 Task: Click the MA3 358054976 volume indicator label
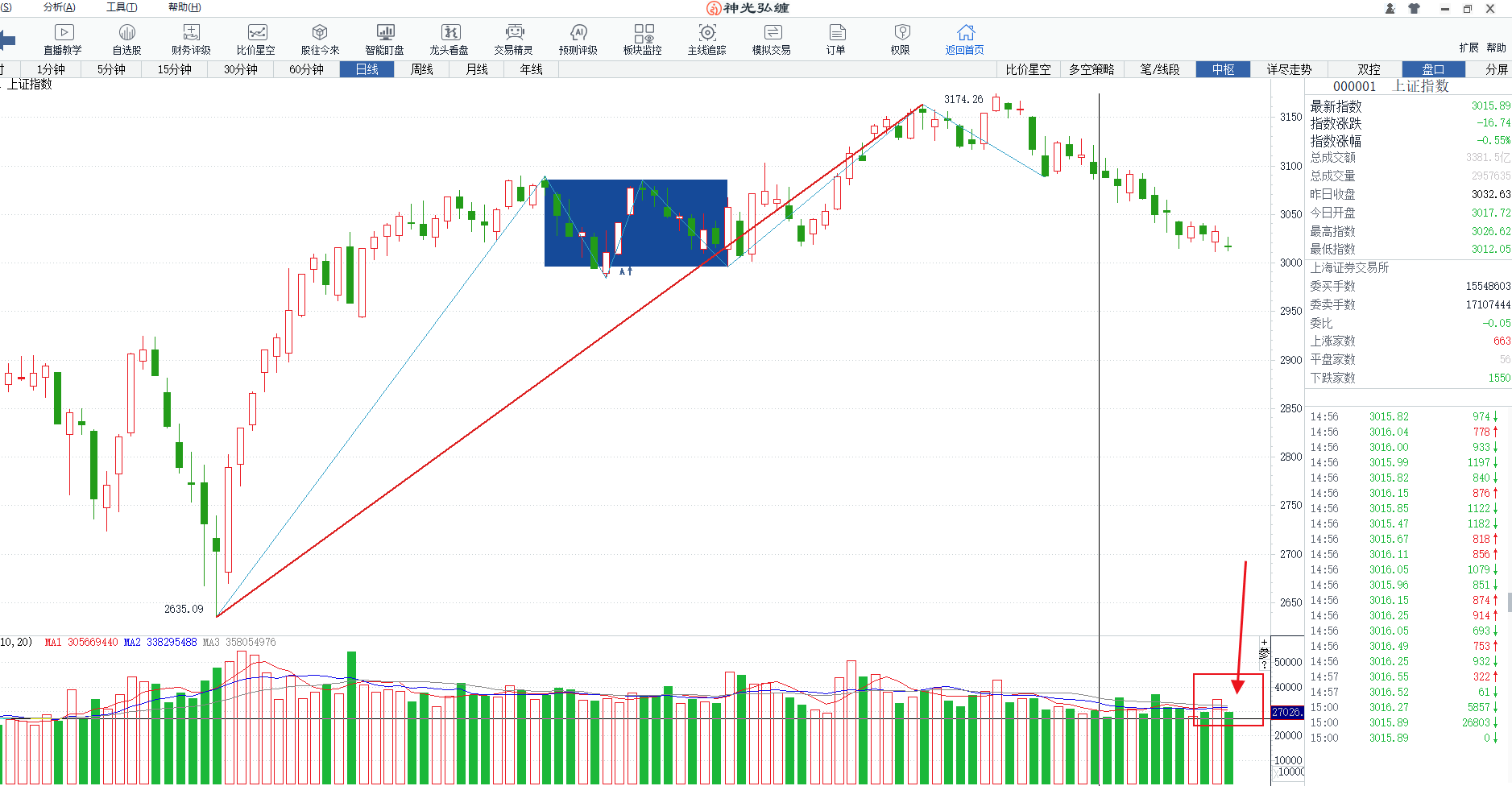[x=239, y=642]
